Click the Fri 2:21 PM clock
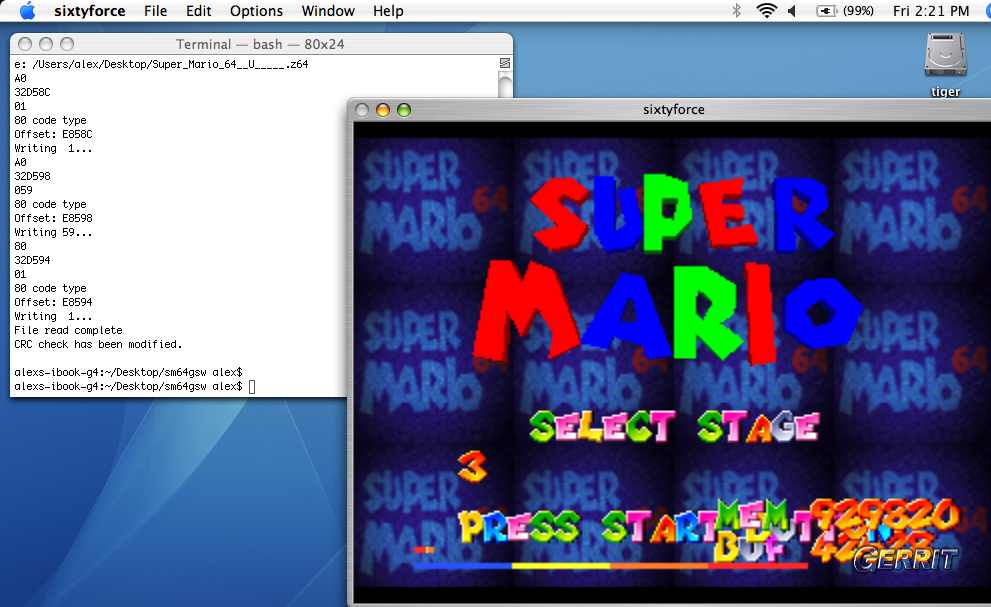Viewport: 991px width, 607px height. pos(931,11)
